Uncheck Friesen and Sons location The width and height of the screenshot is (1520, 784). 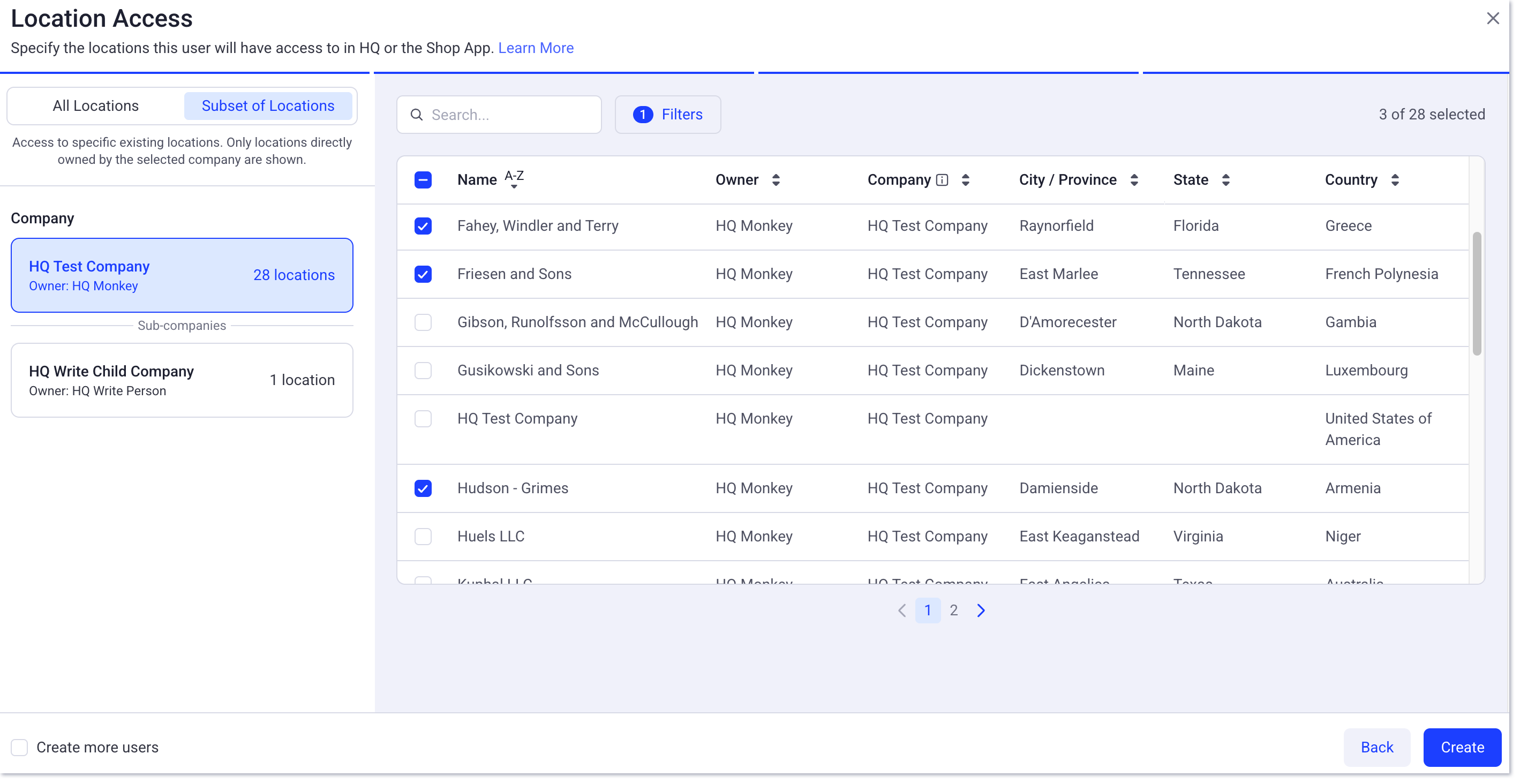click(x=423, y=274)
